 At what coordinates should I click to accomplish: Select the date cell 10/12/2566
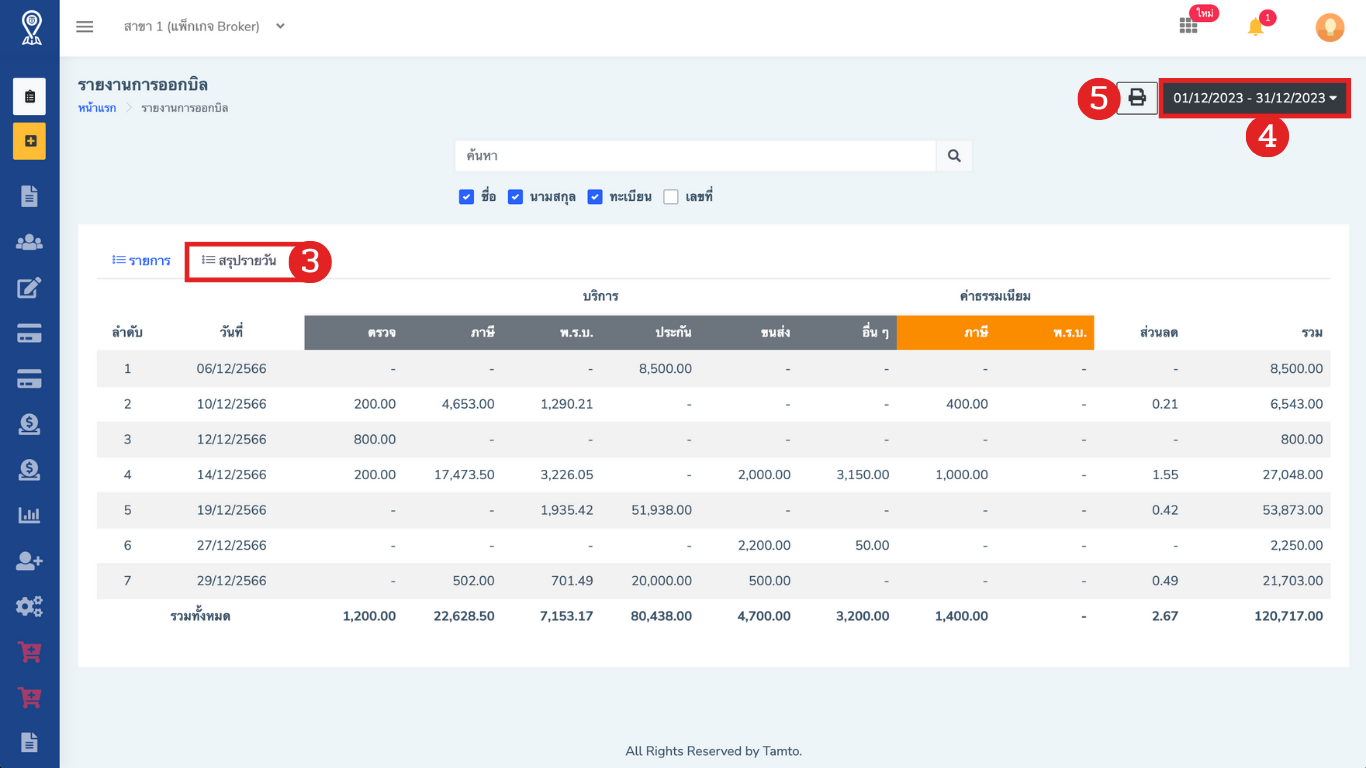(x=232, y=404)
